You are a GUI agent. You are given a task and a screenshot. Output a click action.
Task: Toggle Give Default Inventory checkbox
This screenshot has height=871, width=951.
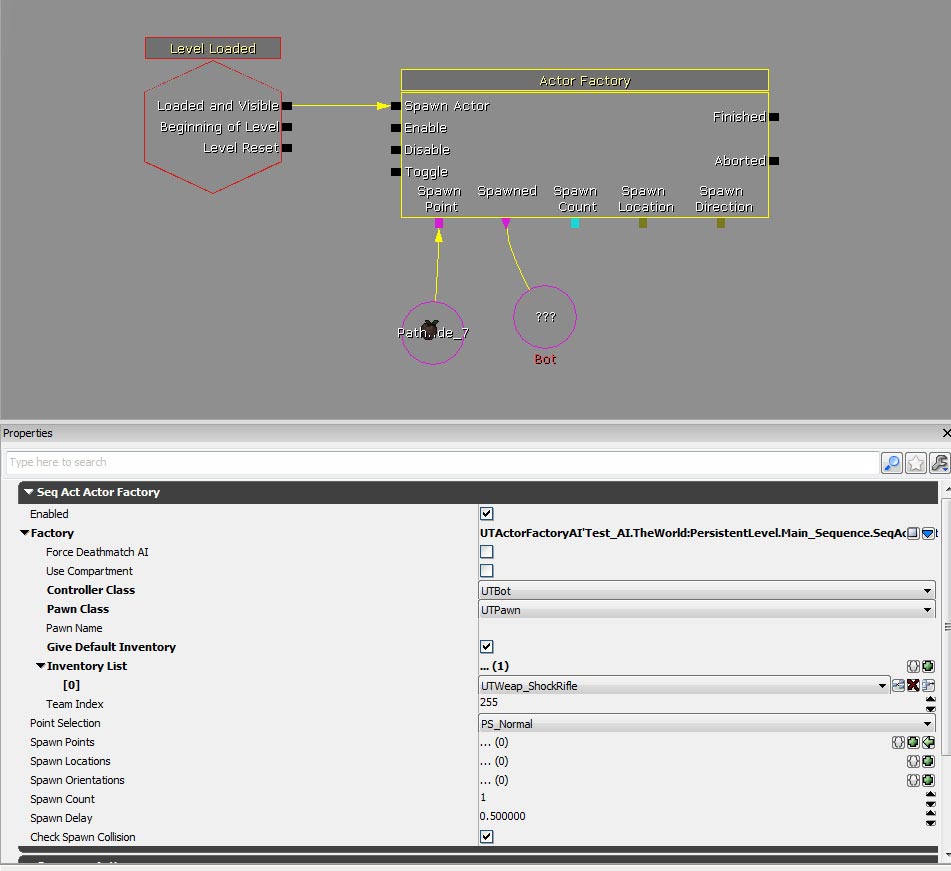click(x=487, y=647)
